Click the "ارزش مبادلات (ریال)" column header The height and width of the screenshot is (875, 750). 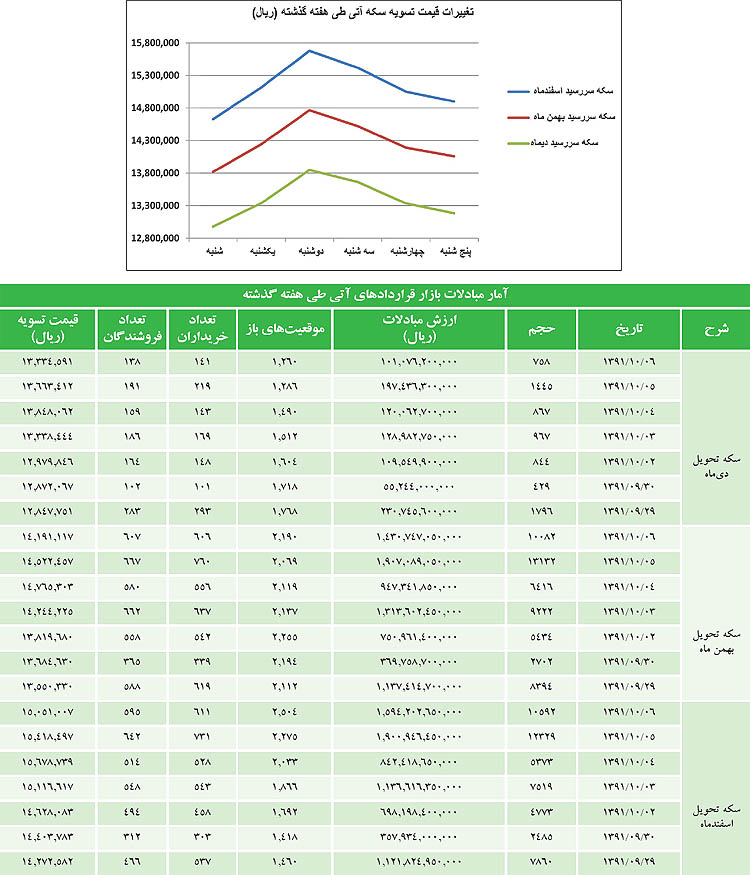point(419,329)
